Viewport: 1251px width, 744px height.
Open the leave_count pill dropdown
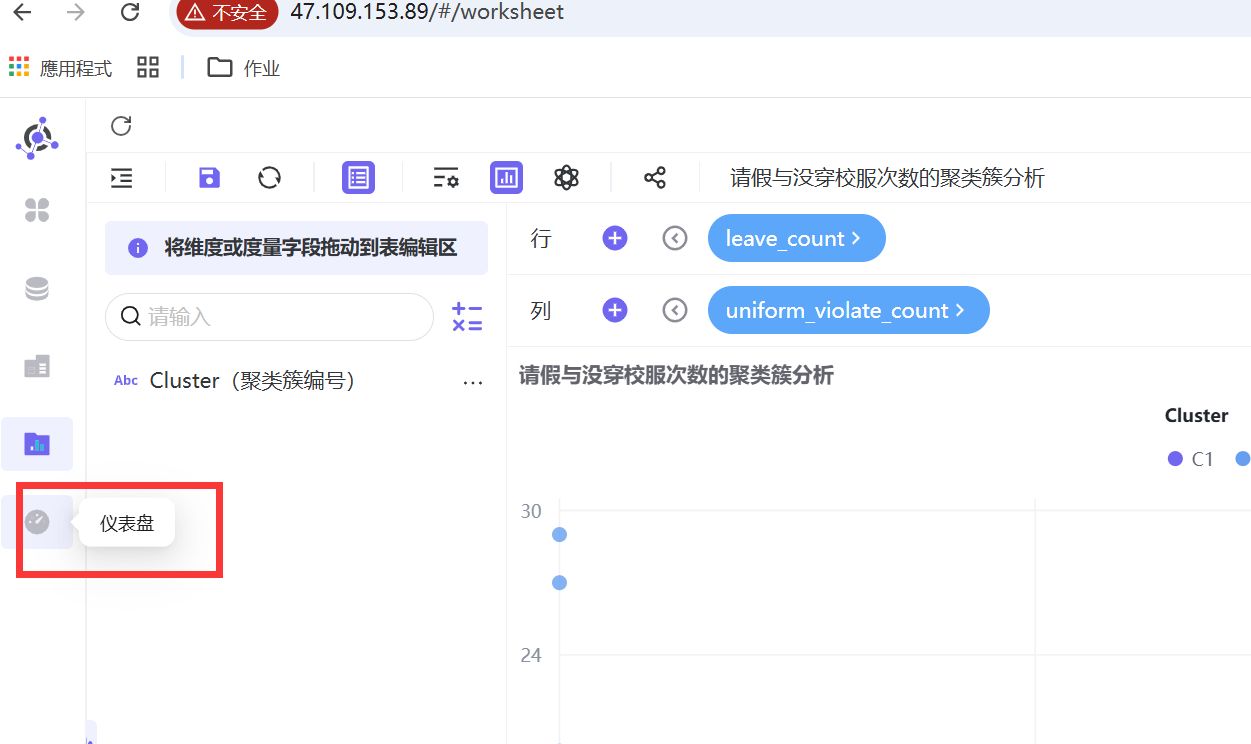(796, 238)
